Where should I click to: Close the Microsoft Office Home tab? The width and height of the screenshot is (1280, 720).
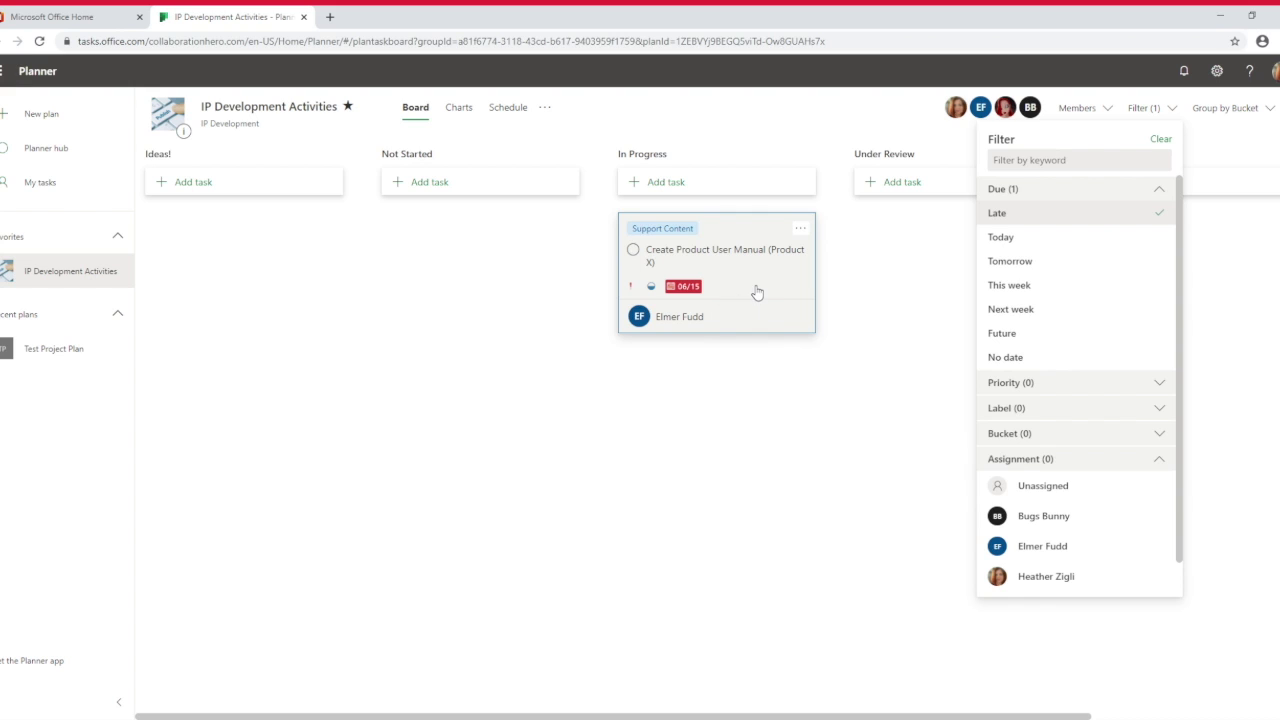140,17
